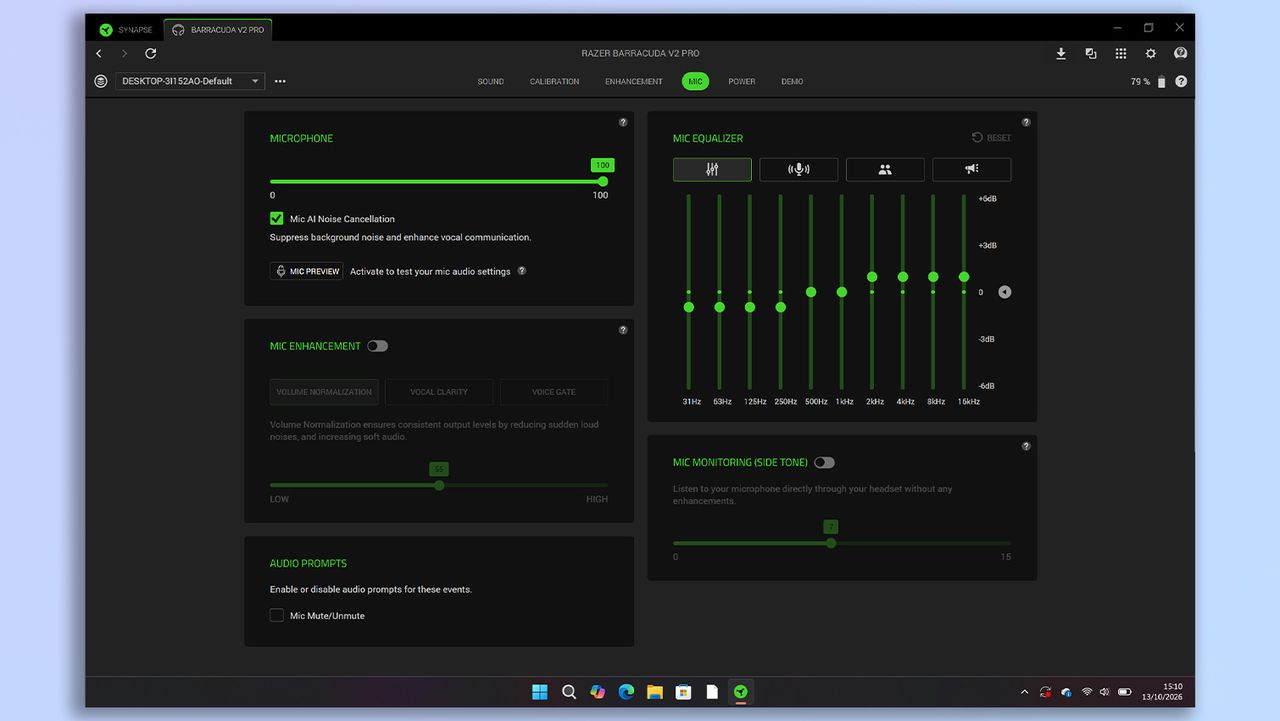
Task: Enable Mic Mute/Unmute audio prompt
Action: pyautogui.click(x=277, y=615)
